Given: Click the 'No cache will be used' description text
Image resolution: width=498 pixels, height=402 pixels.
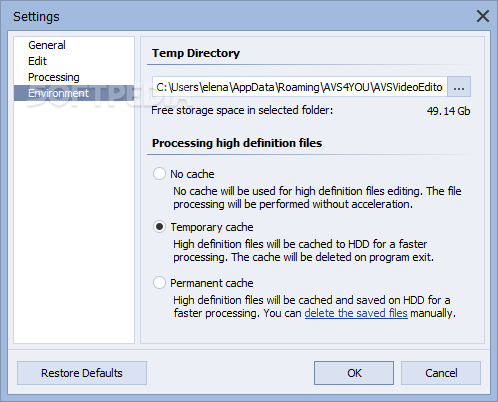Looking at the screenshot, I should click(x=317, y=197).
